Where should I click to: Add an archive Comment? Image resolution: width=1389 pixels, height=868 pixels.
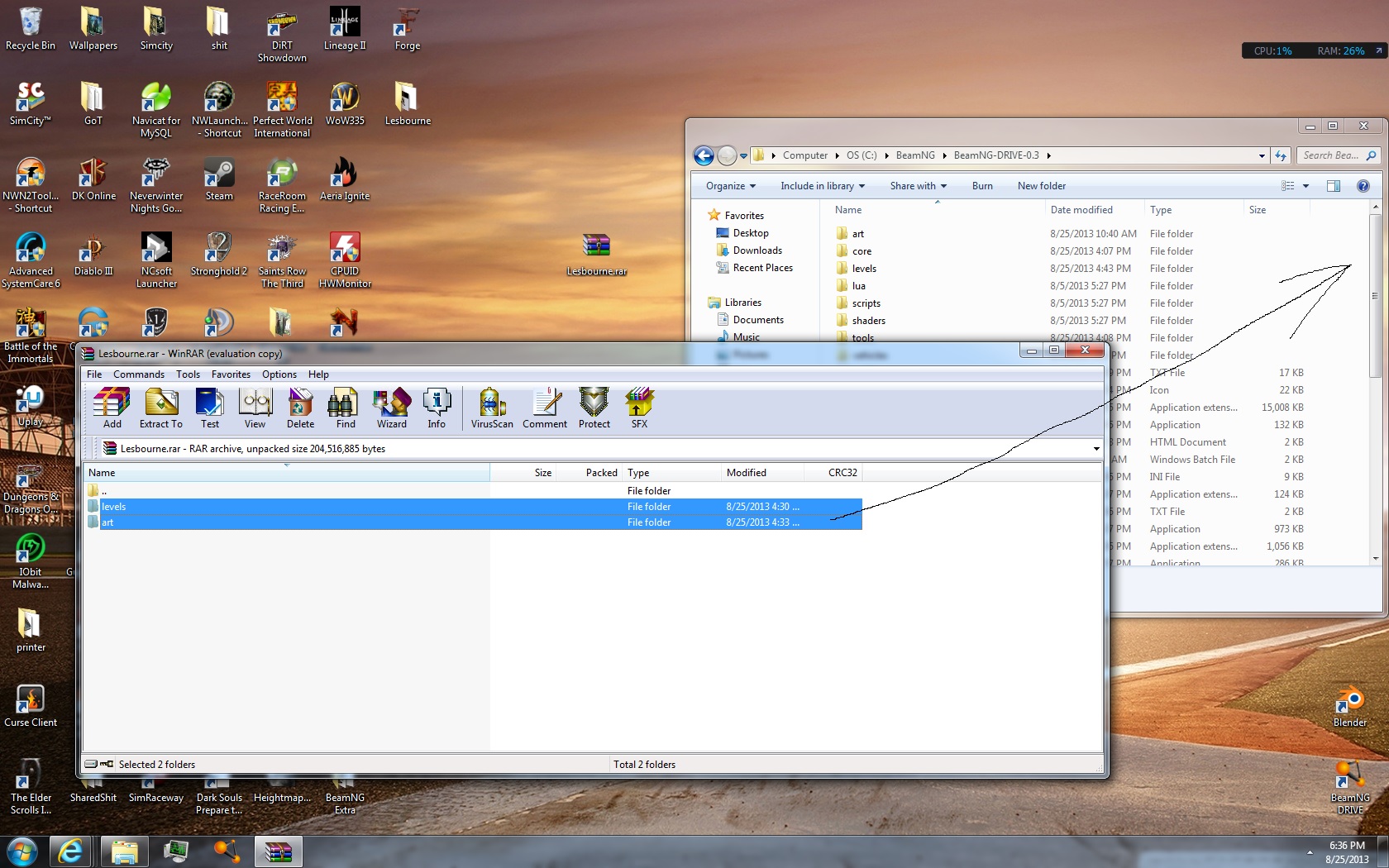pyautogui.click(x=545, y=408)
